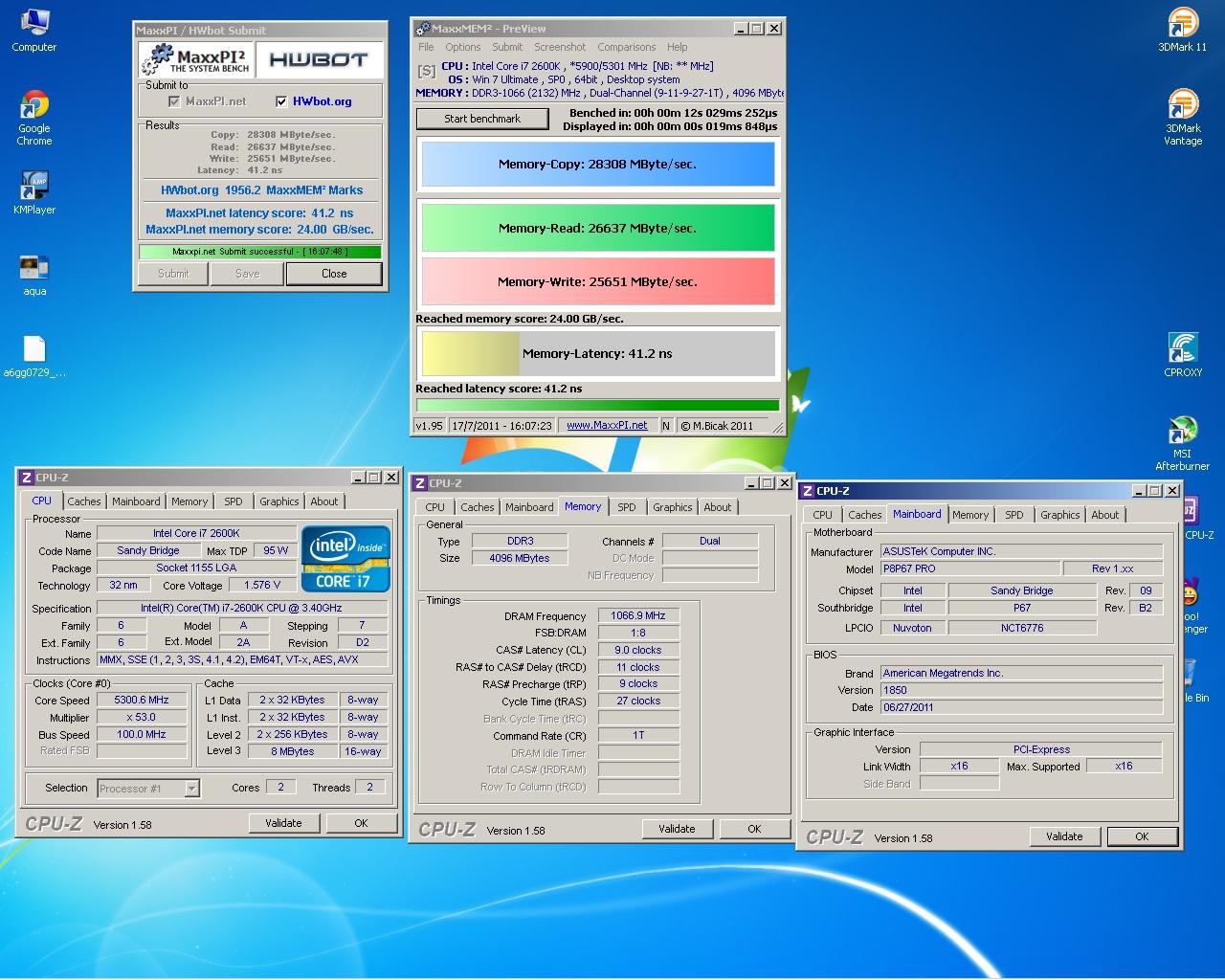The width and height of the screenshot is (1225, 980).
Task: Click the MaxxPI² The System Bench logo
Action: [x=196, y=59]
